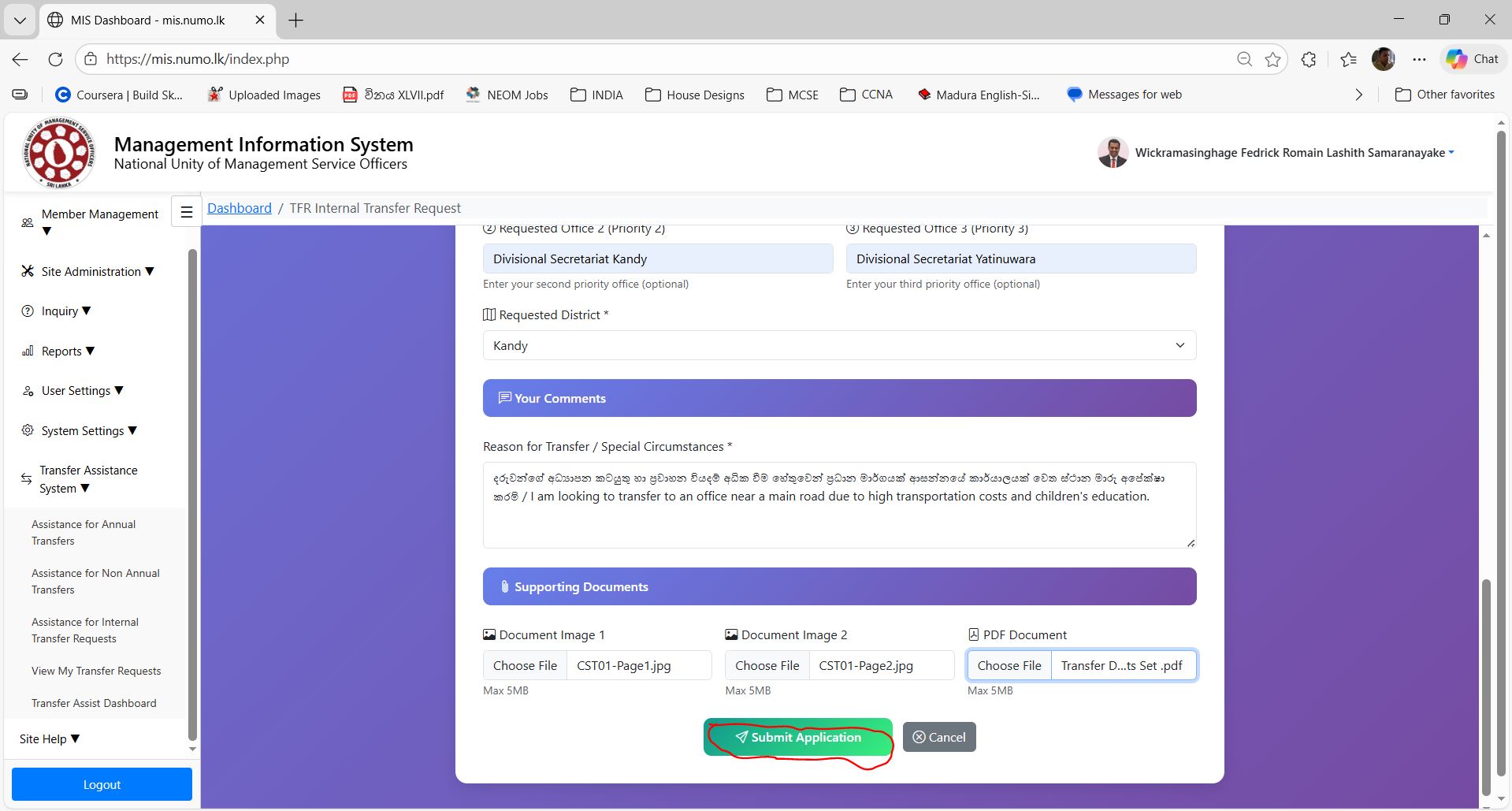Open the Requested District dropdown showing Kandy
1512x811 pixels.
pos(839,345)
